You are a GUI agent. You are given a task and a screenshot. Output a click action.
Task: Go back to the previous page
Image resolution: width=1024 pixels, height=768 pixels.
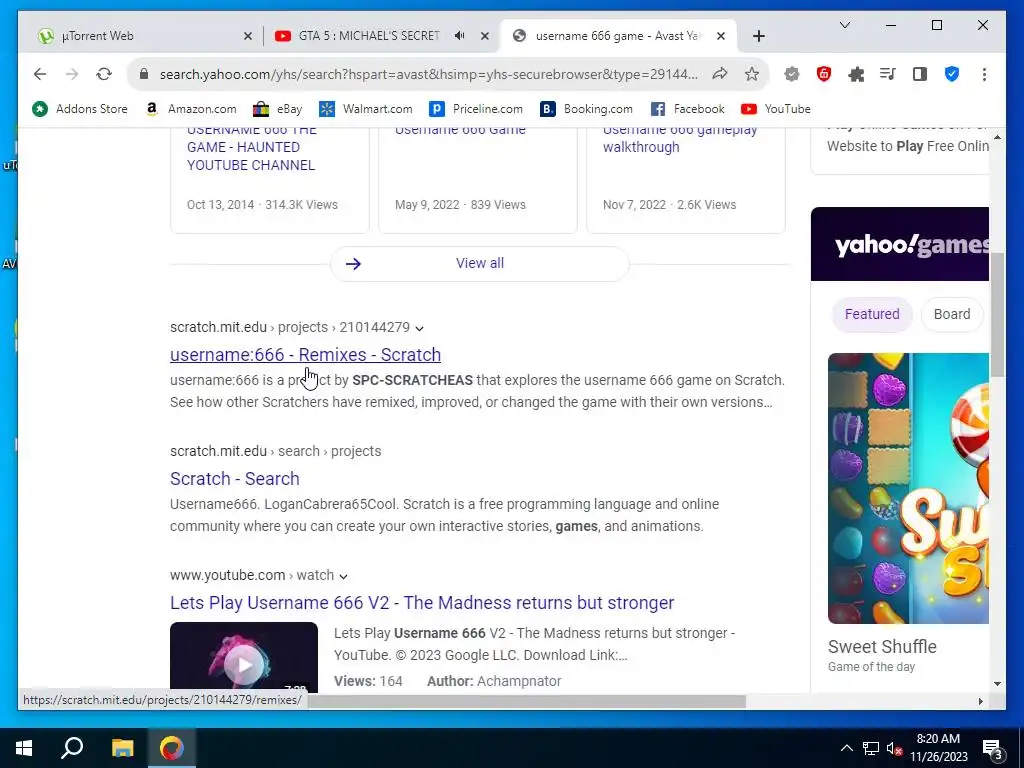40,74
